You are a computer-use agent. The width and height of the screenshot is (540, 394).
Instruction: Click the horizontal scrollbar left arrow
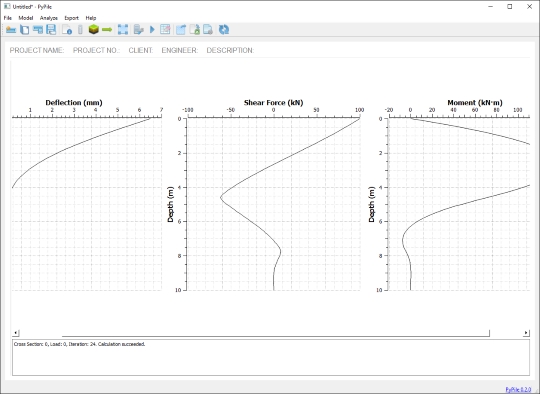(15, 333)
